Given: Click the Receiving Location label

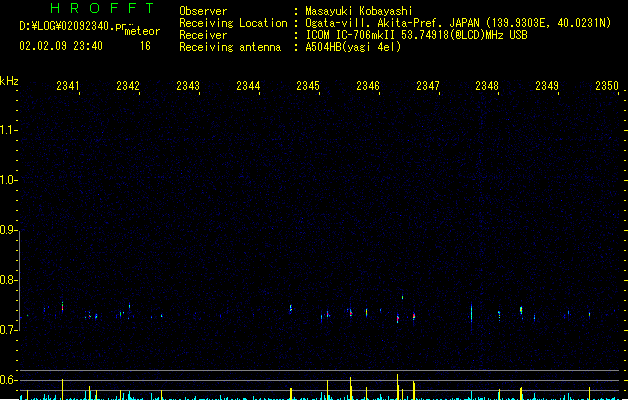Looking at the screenshot, I should [x=233, y=23].
